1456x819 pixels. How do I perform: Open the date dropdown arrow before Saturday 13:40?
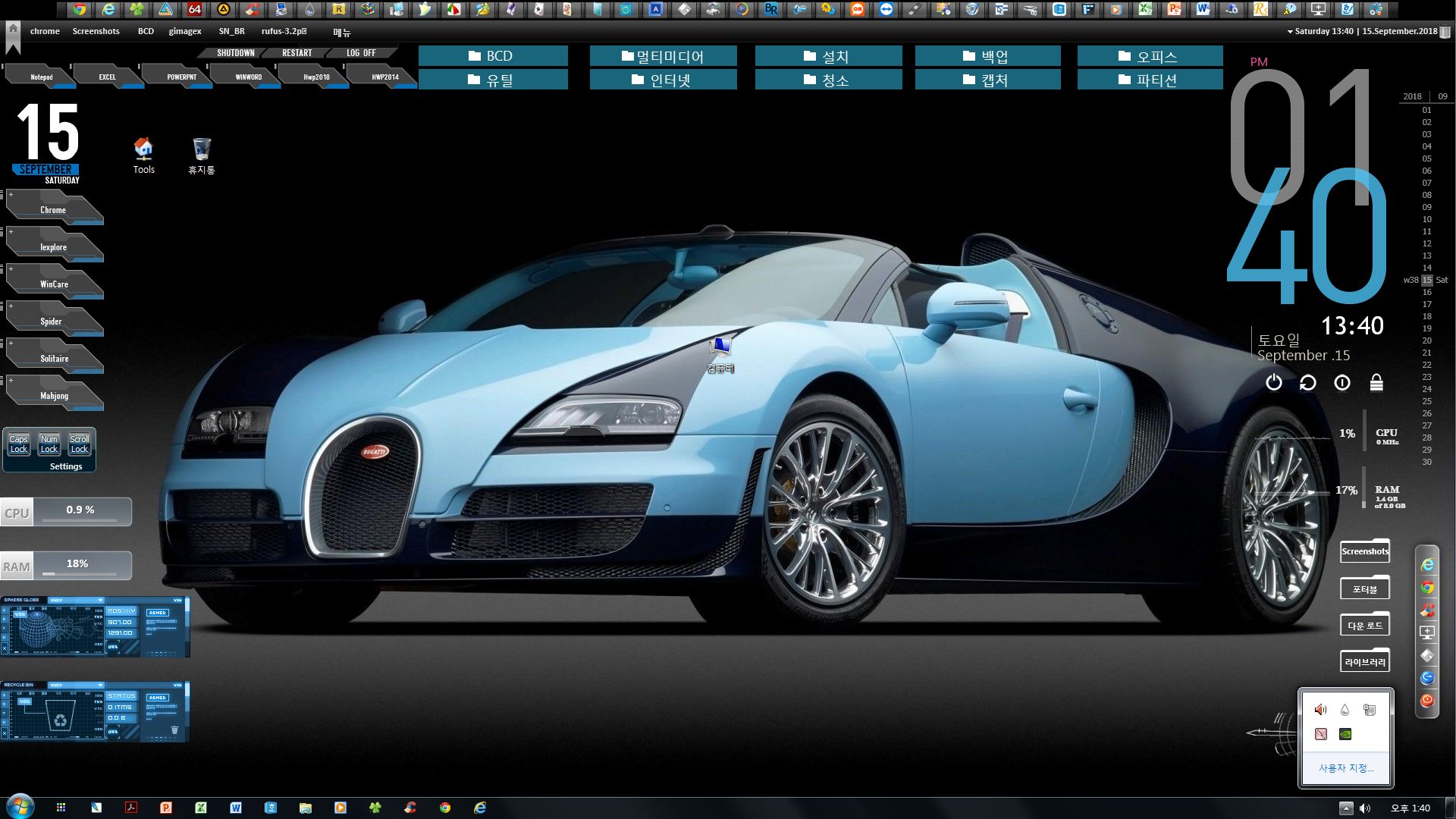[1290, 32]
